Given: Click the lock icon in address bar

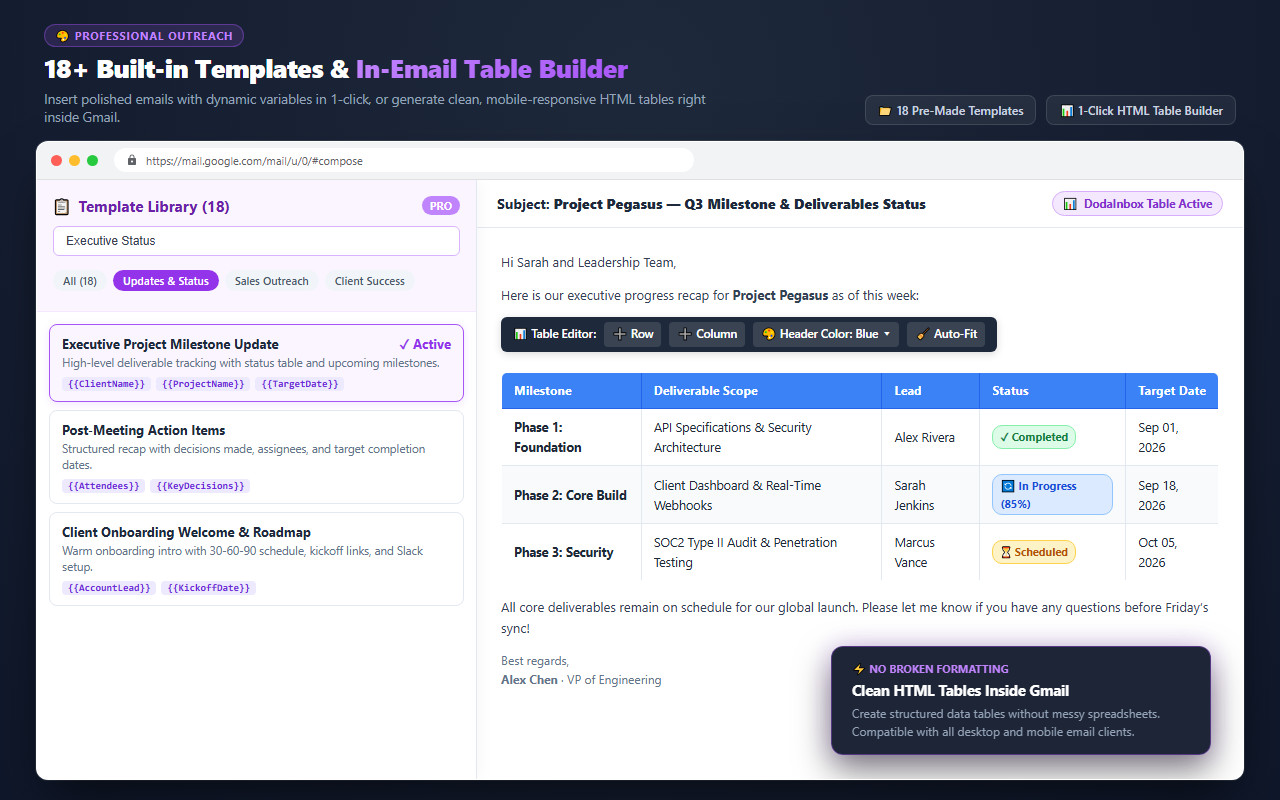Looking at the screenshot, I should (131, 161).
